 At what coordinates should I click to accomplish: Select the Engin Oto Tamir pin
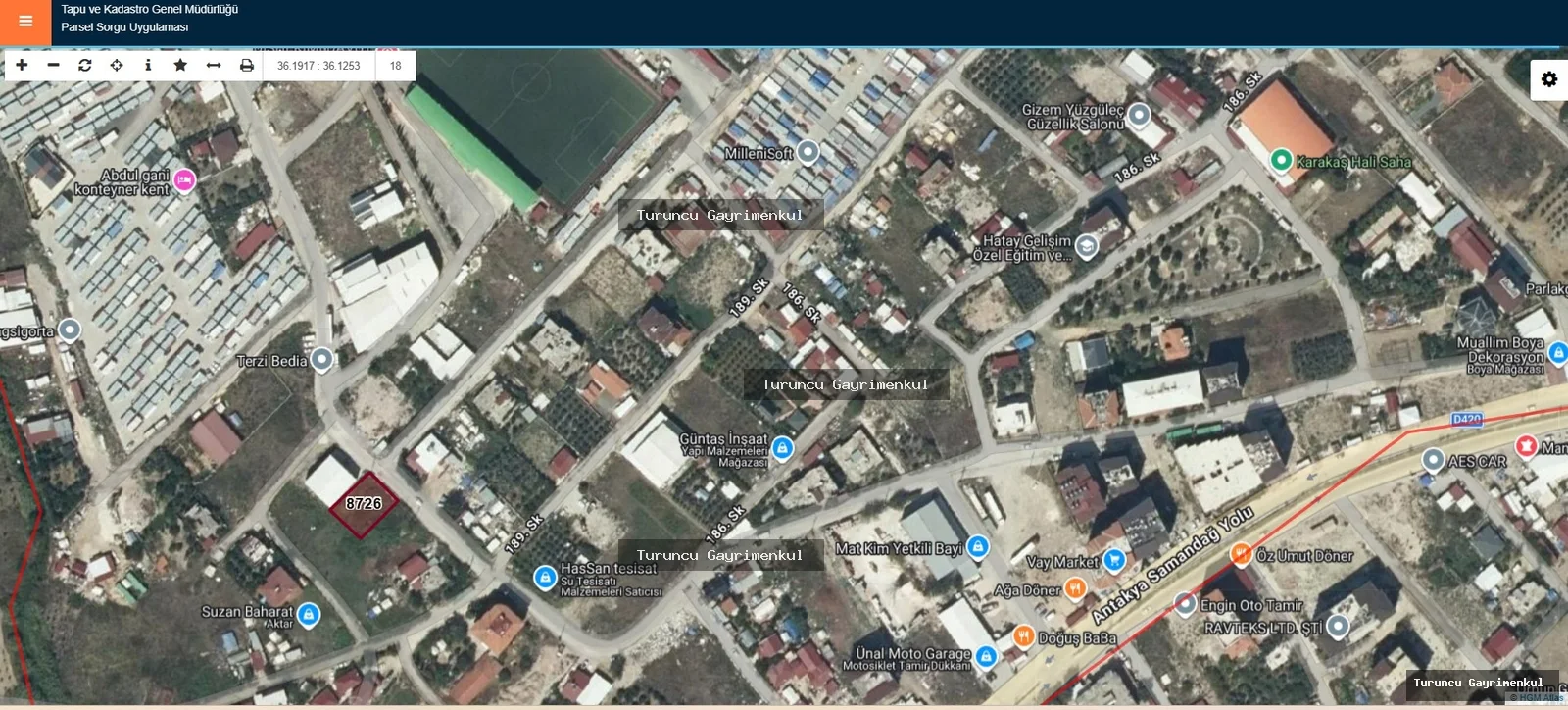1186,603
